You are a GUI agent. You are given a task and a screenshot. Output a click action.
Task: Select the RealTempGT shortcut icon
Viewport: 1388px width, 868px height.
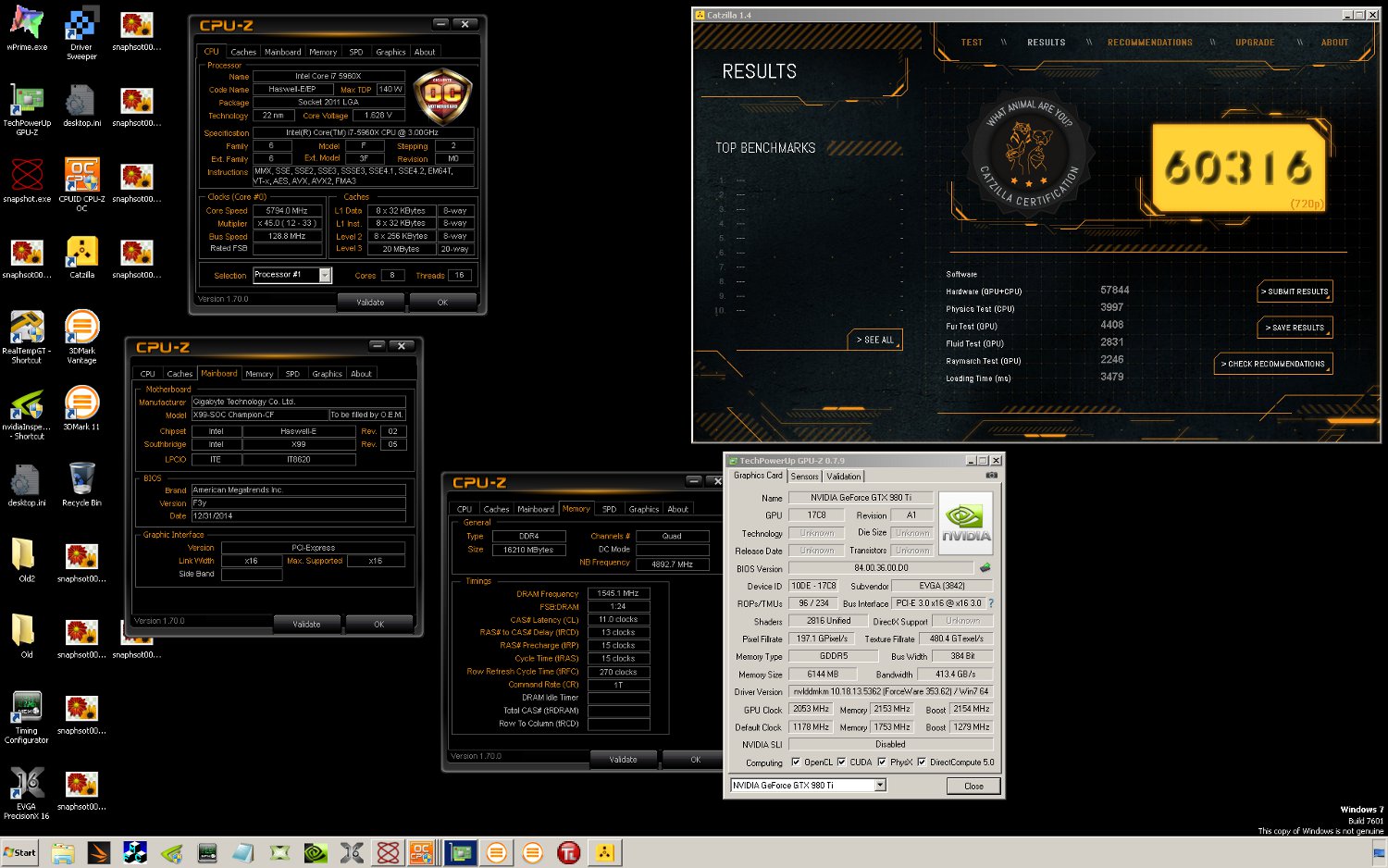tap(27, 337)
